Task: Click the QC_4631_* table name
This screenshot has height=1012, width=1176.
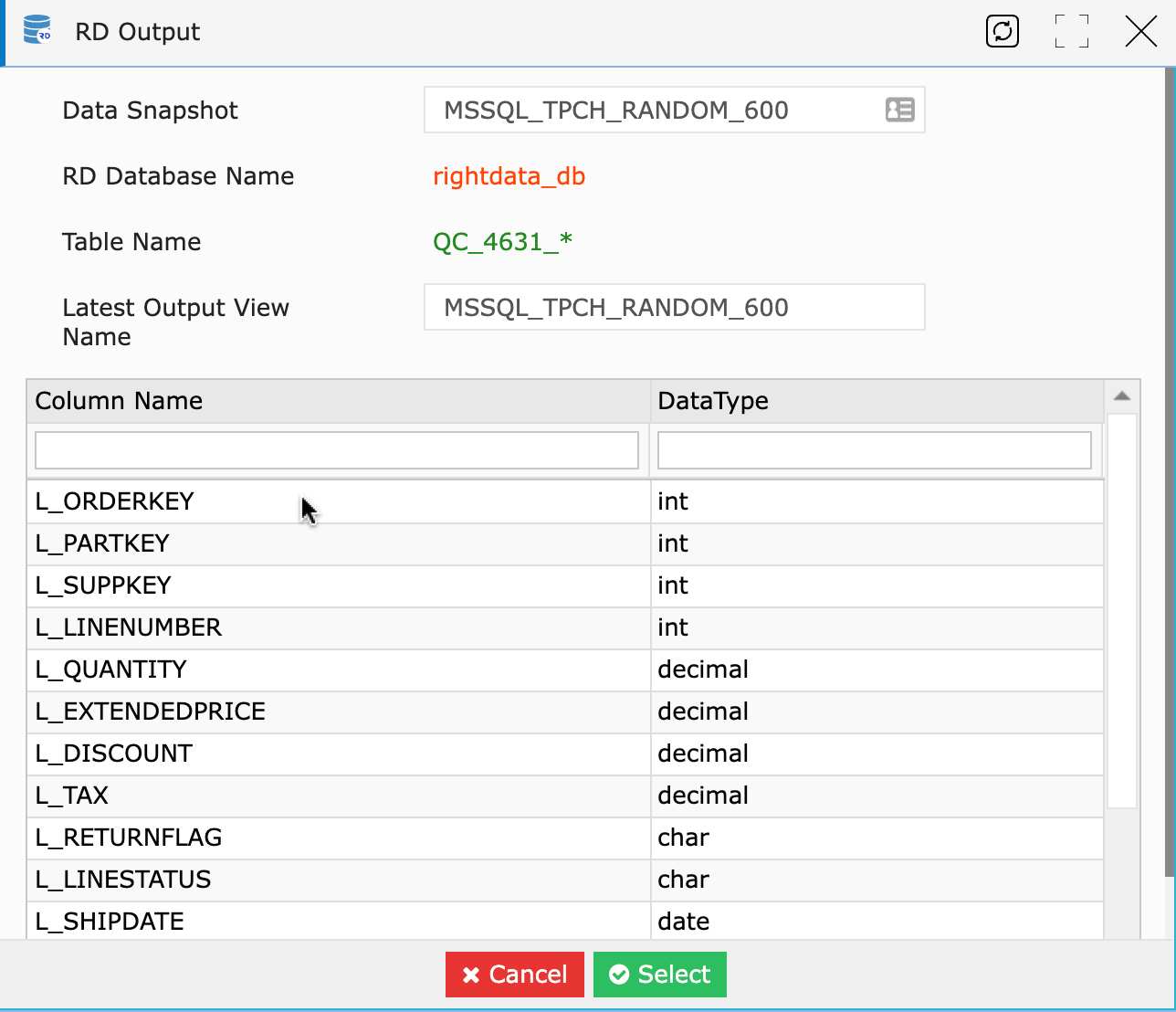Action: pyautogui.click(x=503, y=242)
